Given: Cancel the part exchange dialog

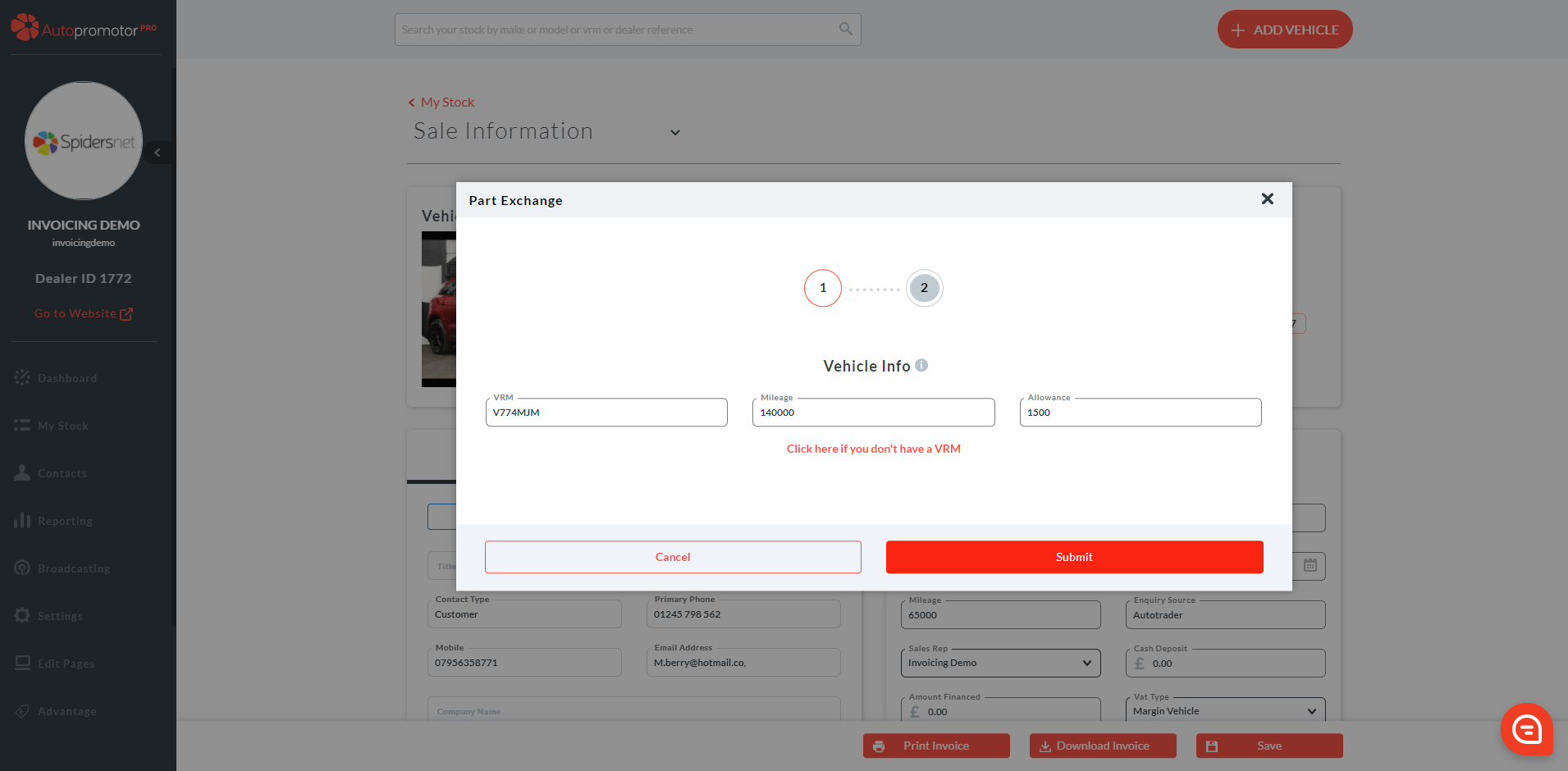Looking at the screenshot, I should click(x=672, y=557).
